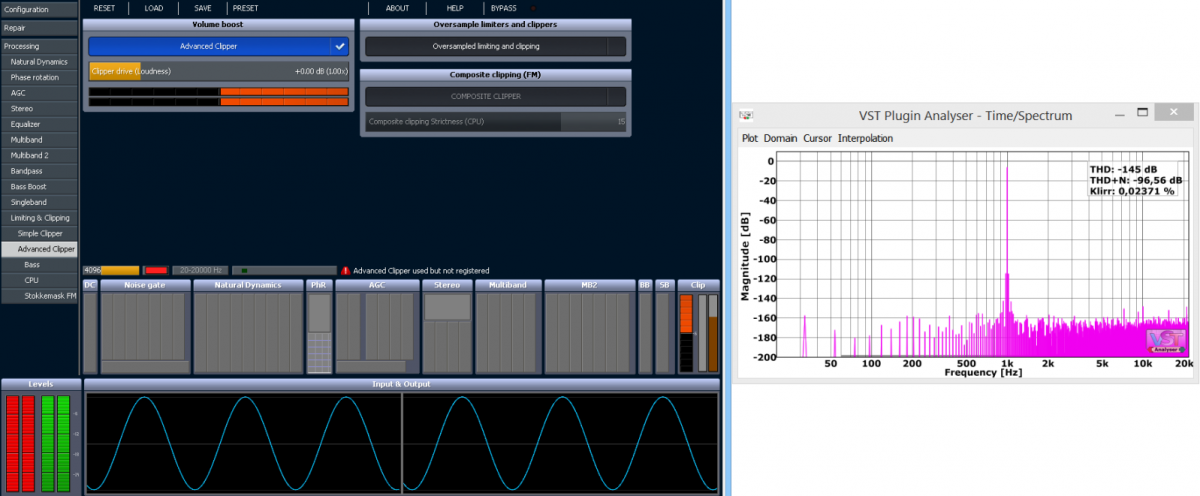Open the Domain menu in VST Analyser
The width and height of the screenshot is (1200, 496).
780,138
